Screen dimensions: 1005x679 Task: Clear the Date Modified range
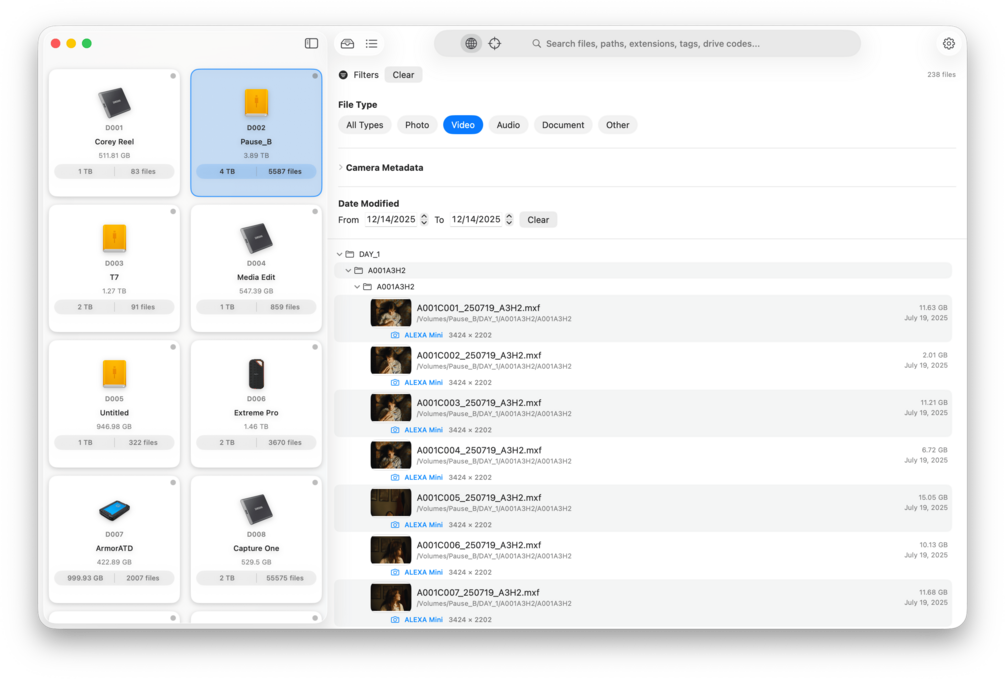click(538, 220)
